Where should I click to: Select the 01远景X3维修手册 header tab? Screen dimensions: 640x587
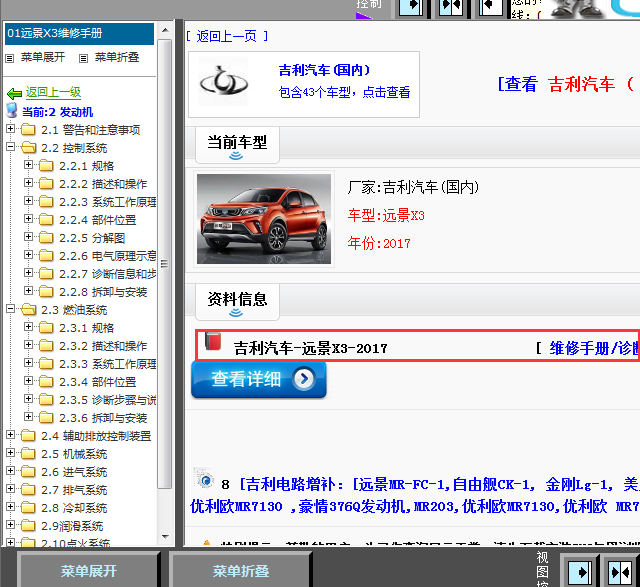point(79,33)
